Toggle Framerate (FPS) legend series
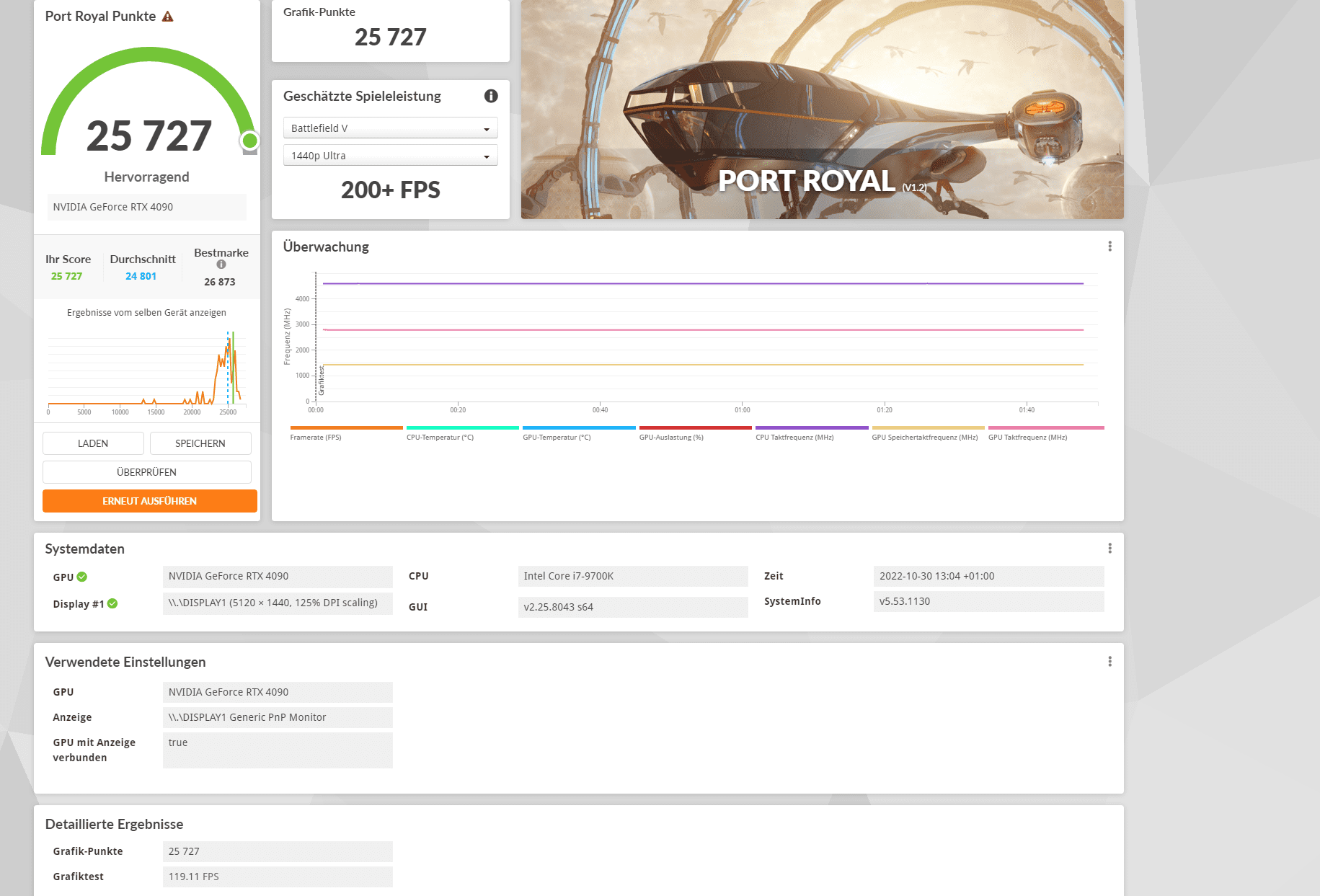 pyautogui.click(x=346, y=433)
